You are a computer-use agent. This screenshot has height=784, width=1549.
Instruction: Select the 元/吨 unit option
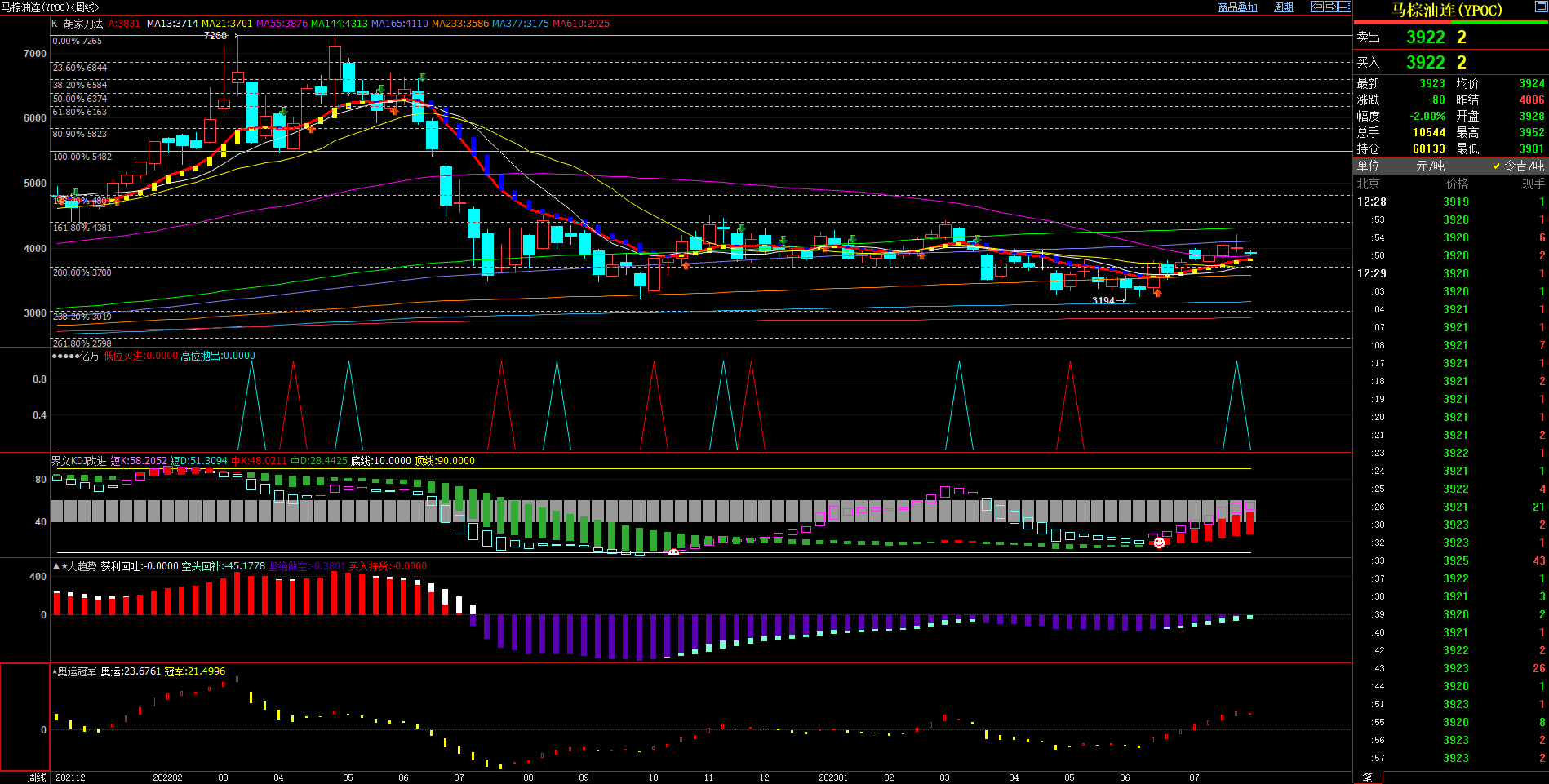click(1430, 166)
